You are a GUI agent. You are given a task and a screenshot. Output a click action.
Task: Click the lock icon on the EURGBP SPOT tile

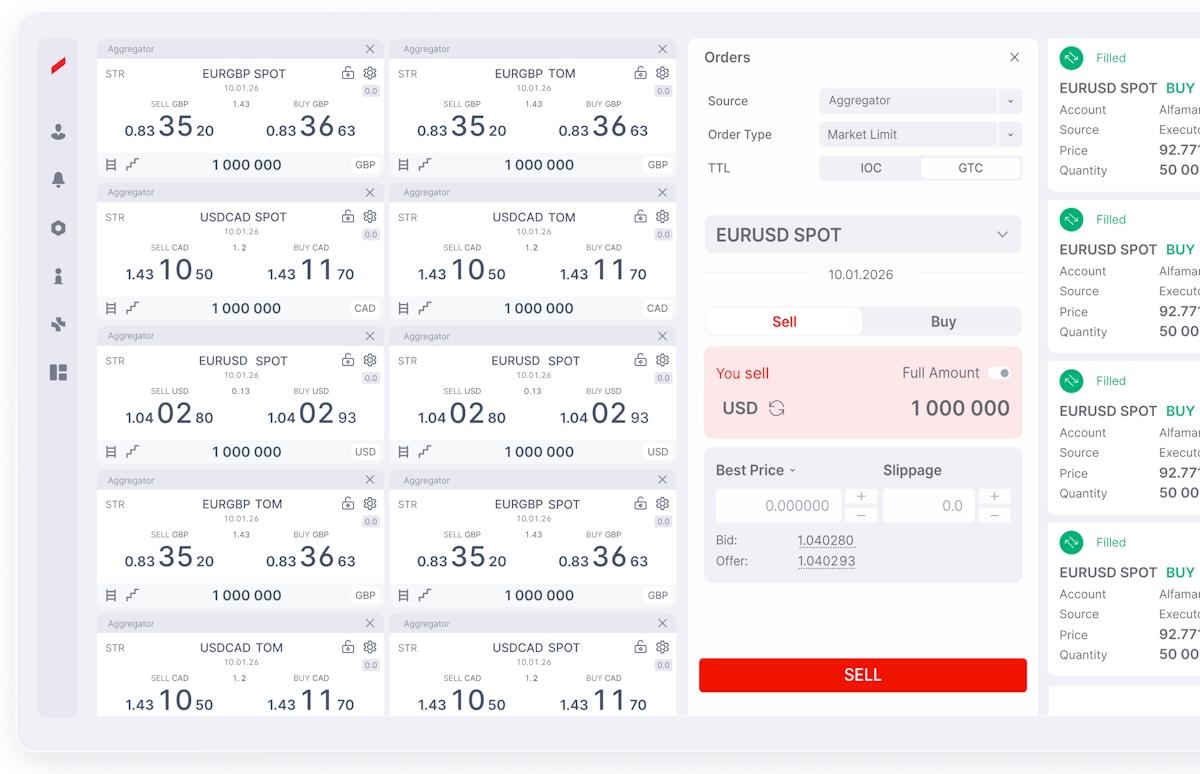[x=348, y=73]
